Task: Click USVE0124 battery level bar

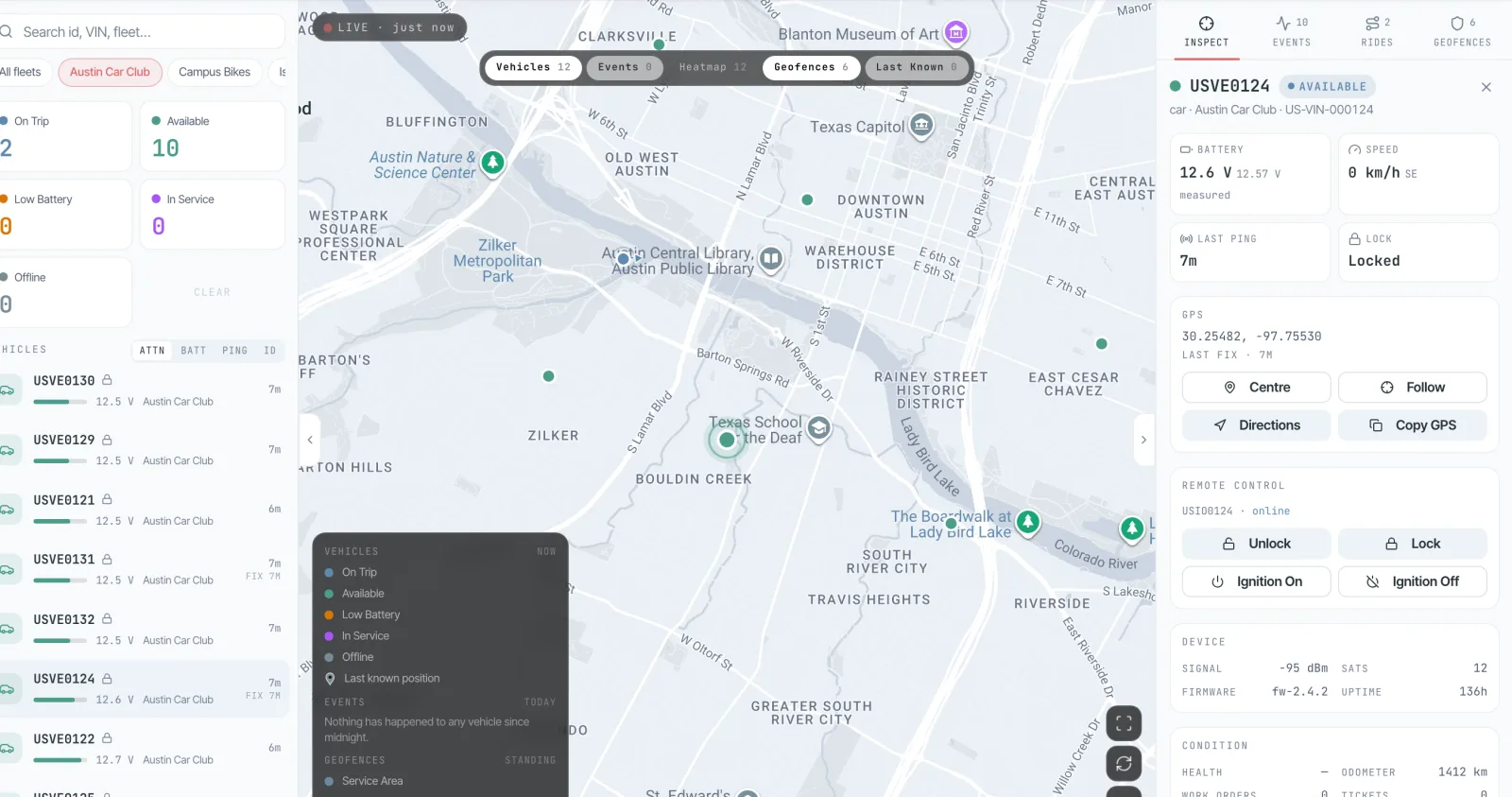Action: [x=60, y=700]
